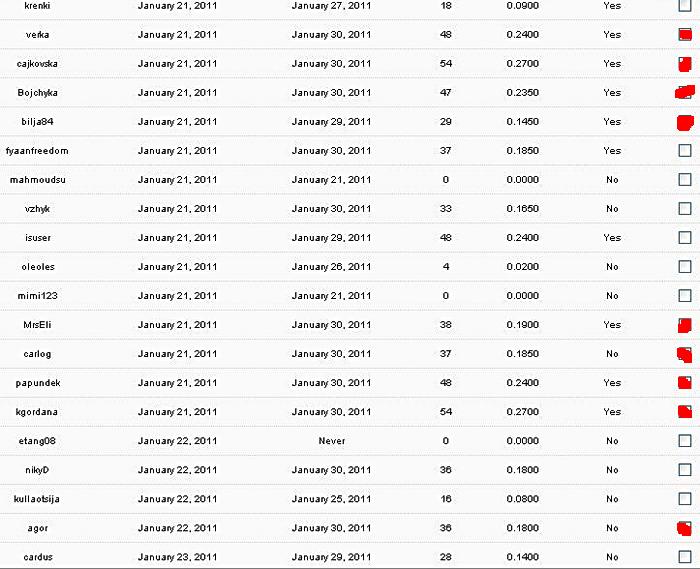This screenshot has height=569, width=700.
Task: Check the box beside mahmoudsu
Action: coord(684,179)
